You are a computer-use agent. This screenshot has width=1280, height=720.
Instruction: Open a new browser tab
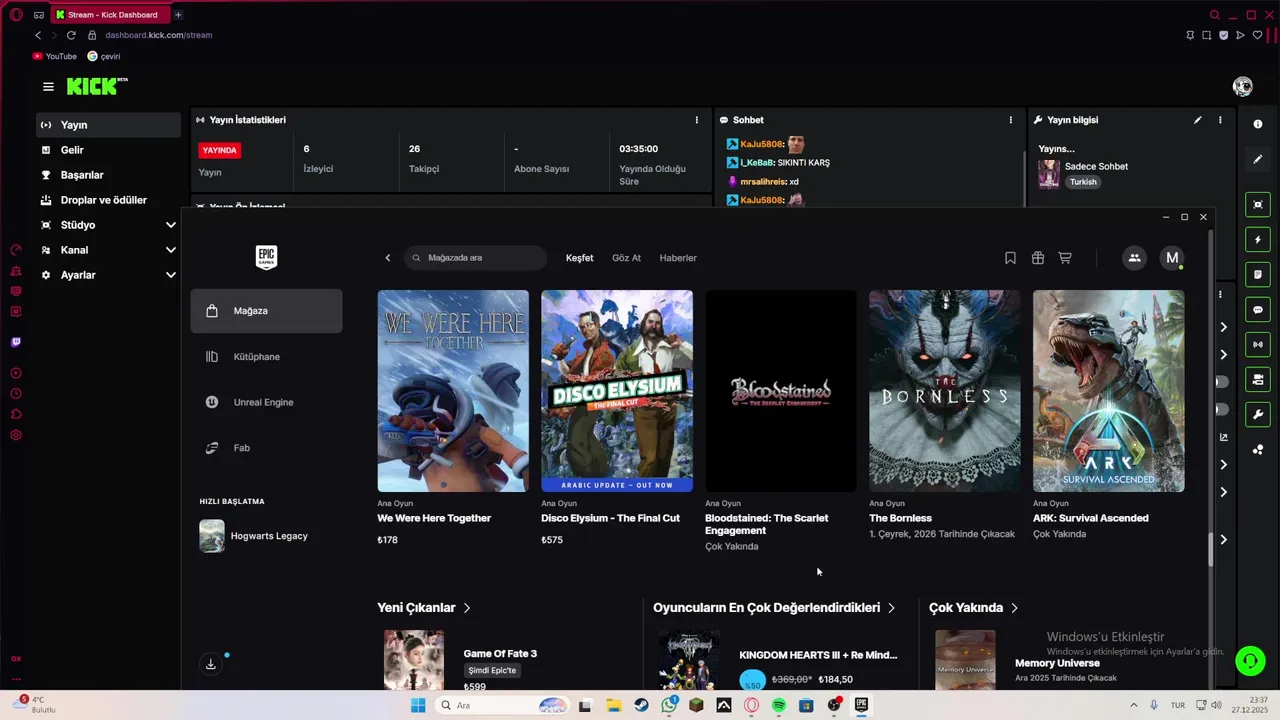coord(178,15)
